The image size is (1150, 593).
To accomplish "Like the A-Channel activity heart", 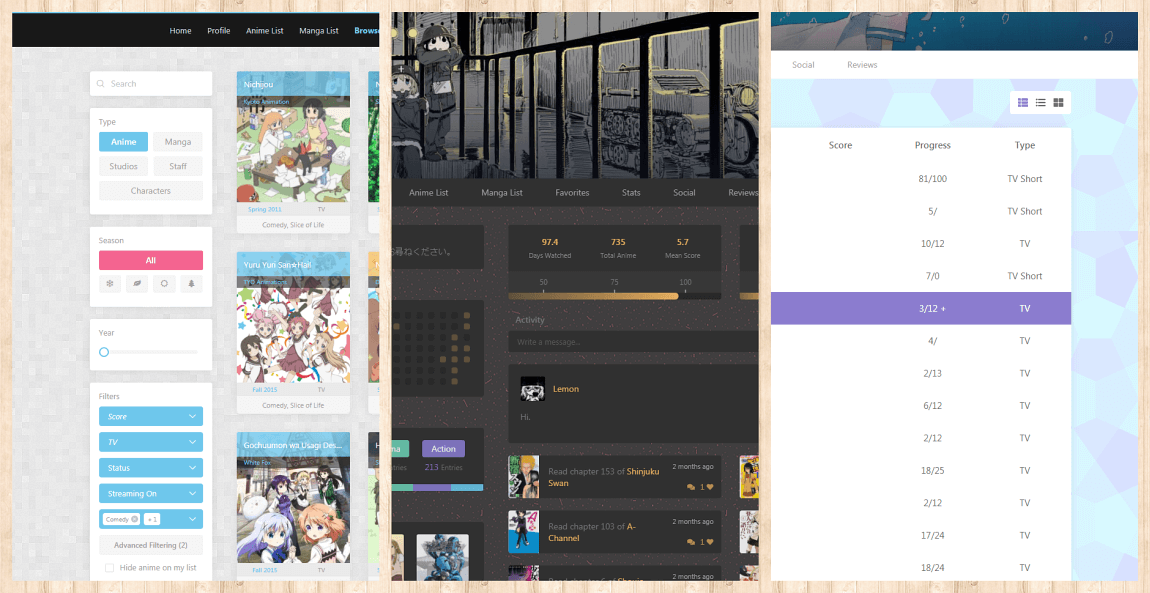I will [x=710, y=542].
